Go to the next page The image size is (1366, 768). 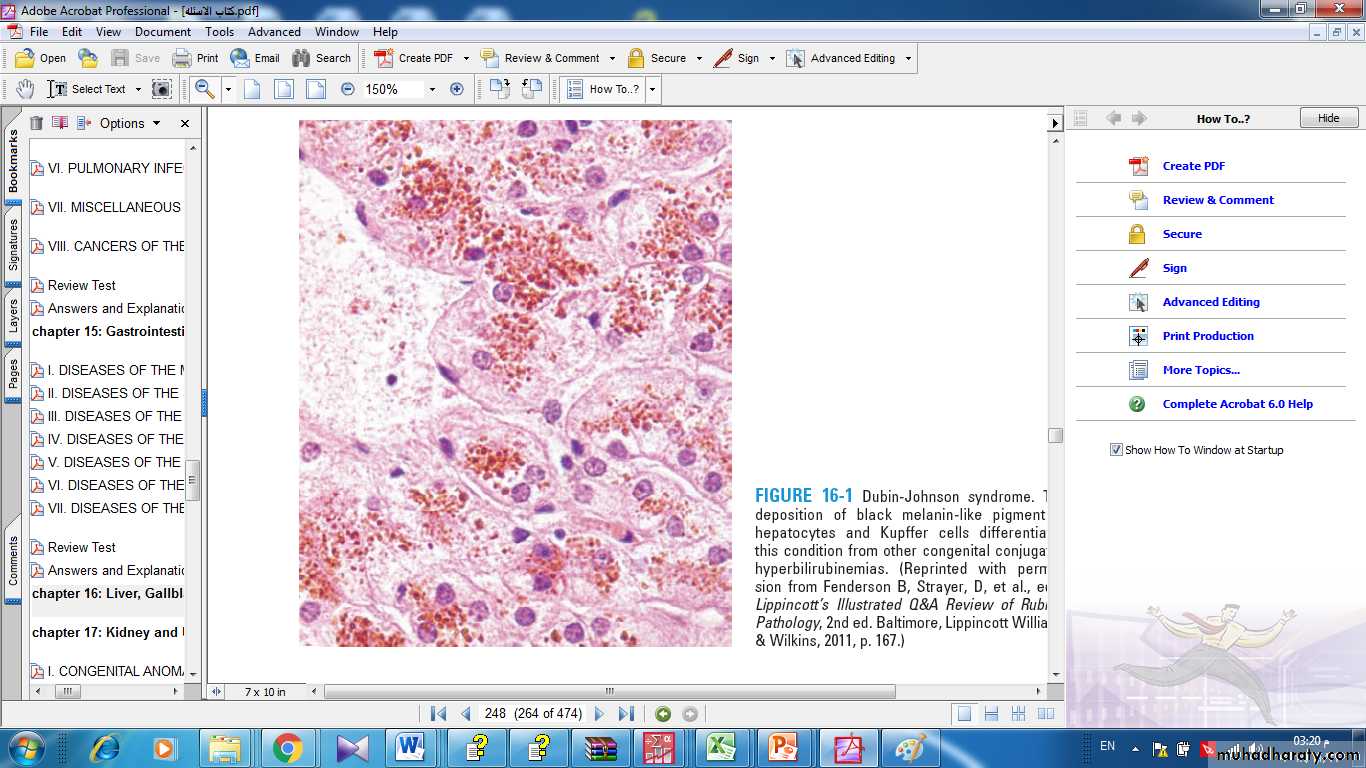(599, 714)
